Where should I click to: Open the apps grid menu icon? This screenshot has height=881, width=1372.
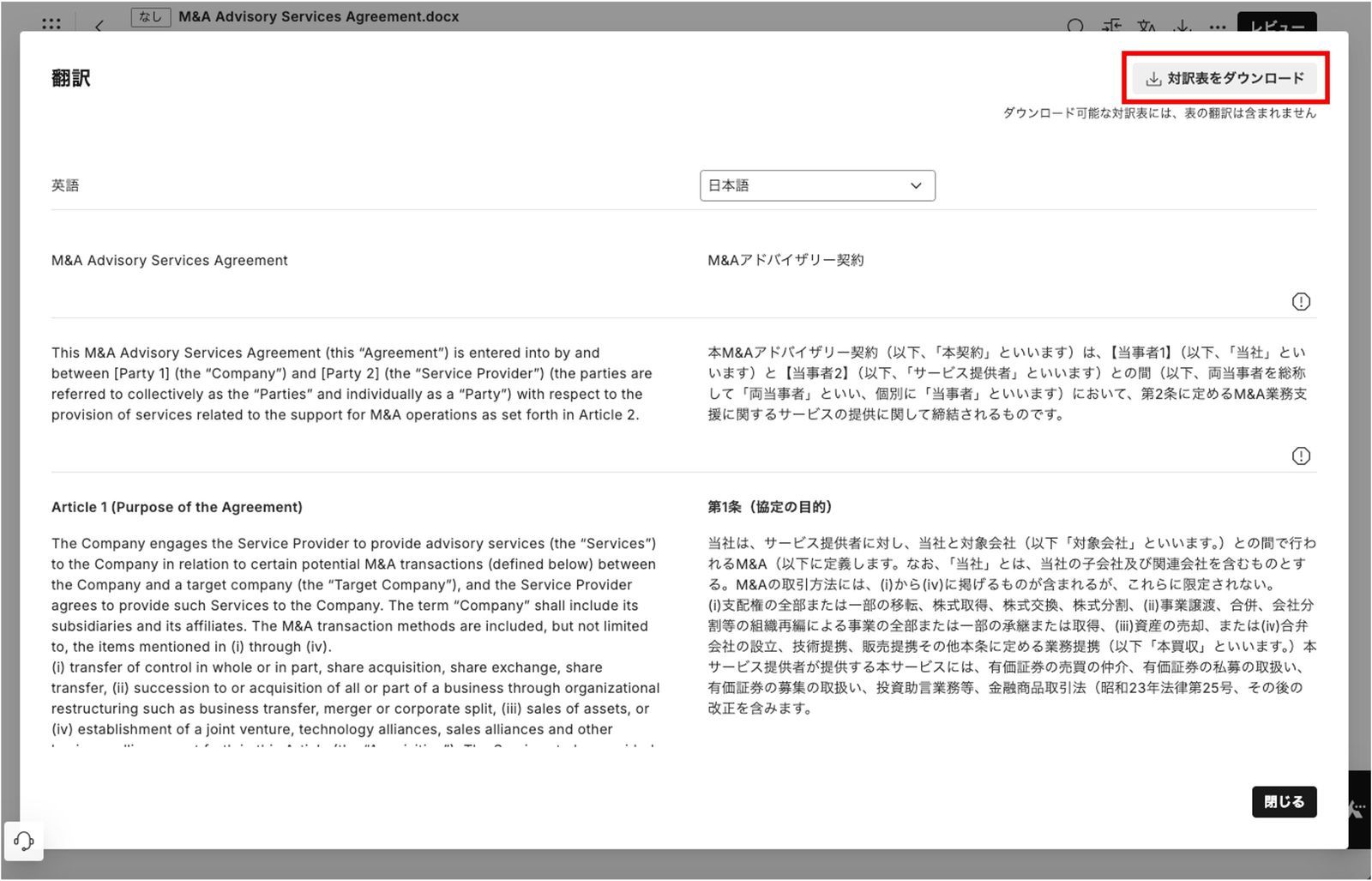51,23
